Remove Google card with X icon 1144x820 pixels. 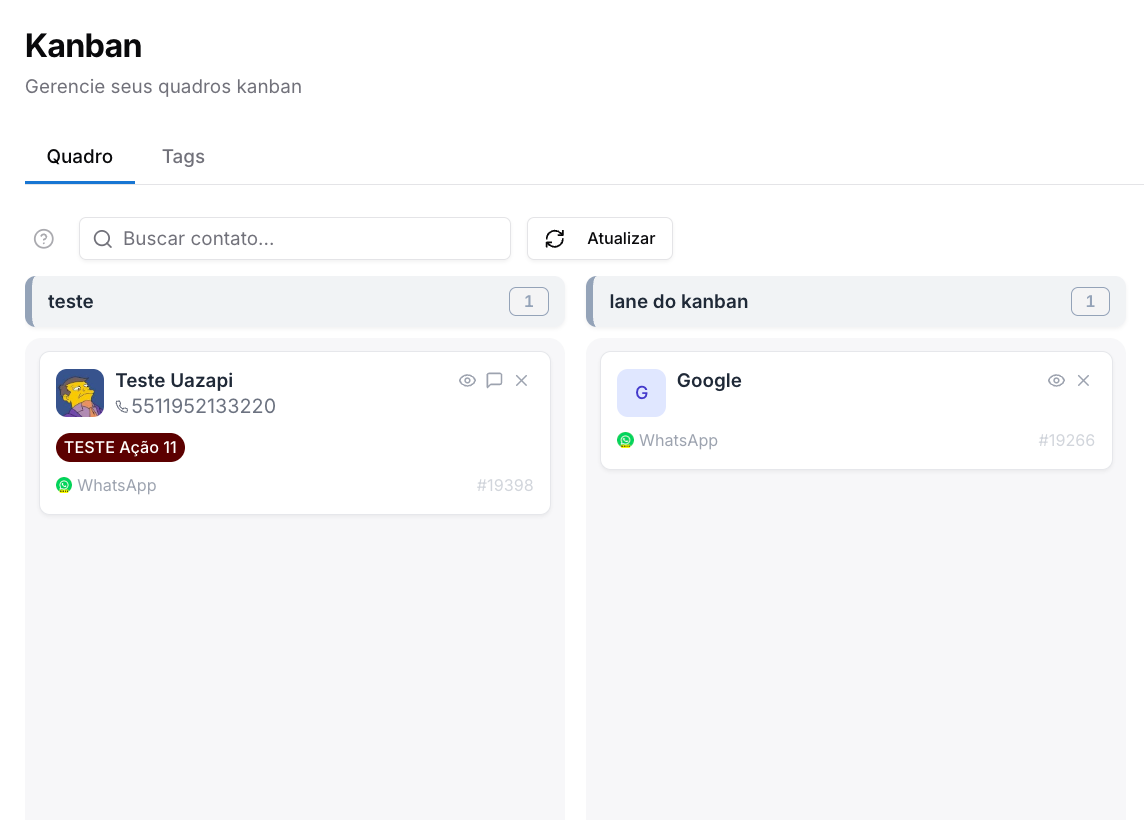tap(1083, 380)
